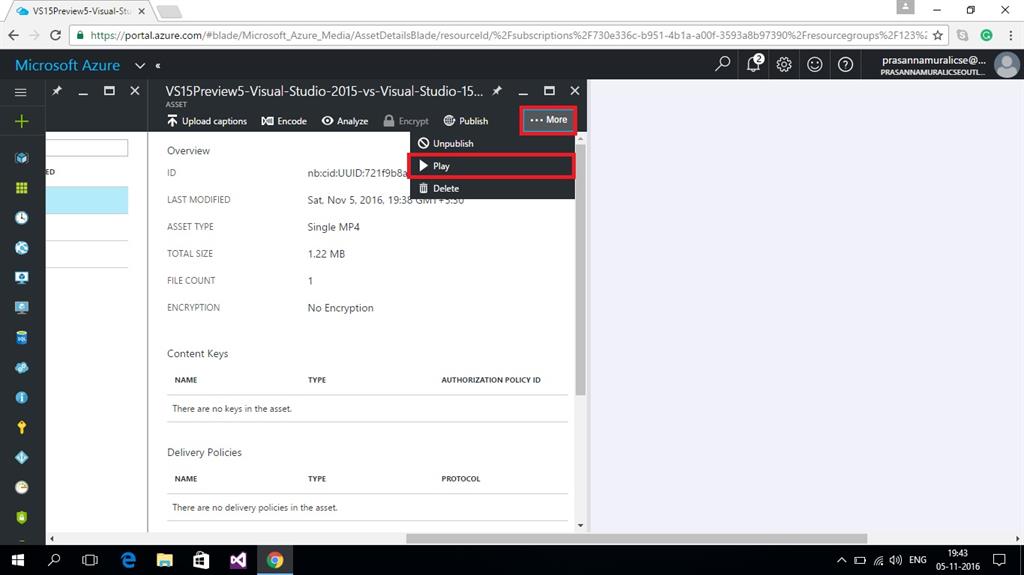The height and width of the screenshot is (575, 1024).
Task: Click PROTOCOL column header
Action: (460, 478)
